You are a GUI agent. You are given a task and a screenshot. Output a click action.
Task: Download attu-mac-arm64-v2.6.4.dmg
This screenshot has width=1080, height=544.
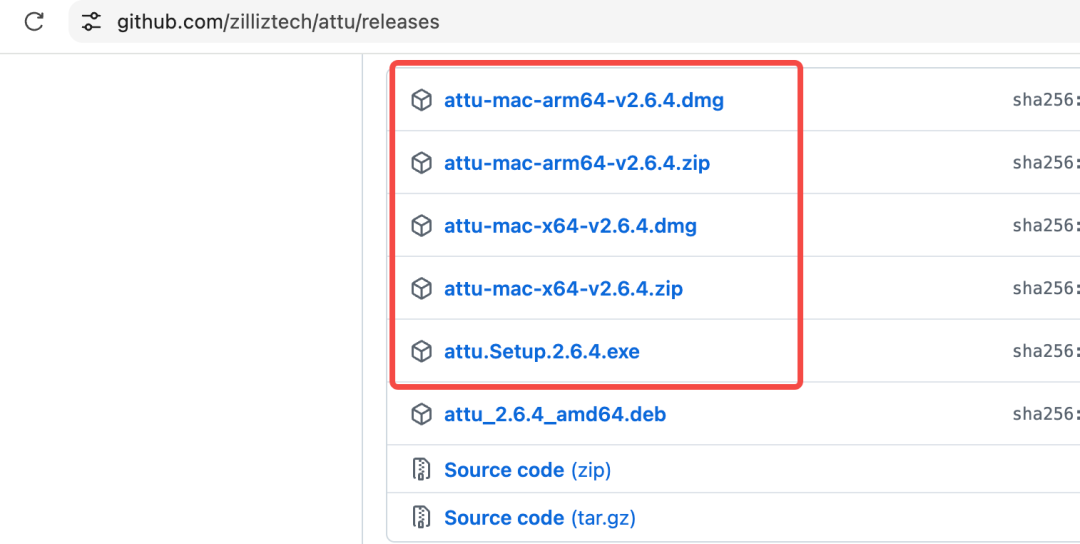(584, 101)
